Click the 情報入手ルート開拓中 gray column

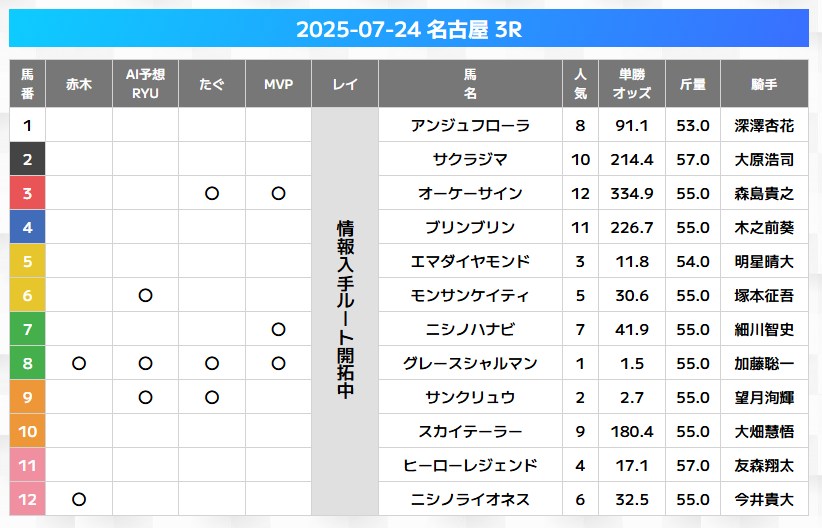click(x=345, y=311)
